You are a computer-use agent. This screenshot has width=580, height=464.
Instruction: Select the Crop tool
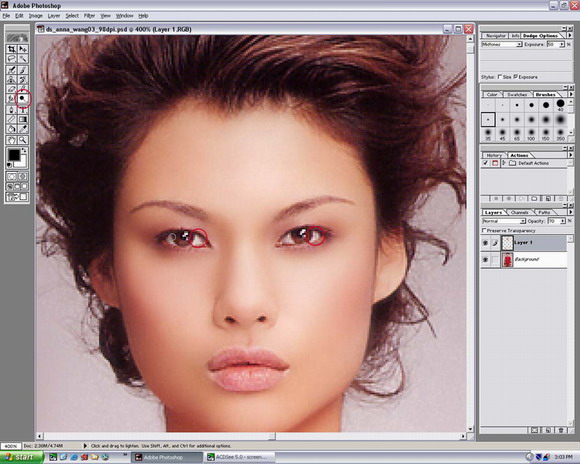click(12, 48)
